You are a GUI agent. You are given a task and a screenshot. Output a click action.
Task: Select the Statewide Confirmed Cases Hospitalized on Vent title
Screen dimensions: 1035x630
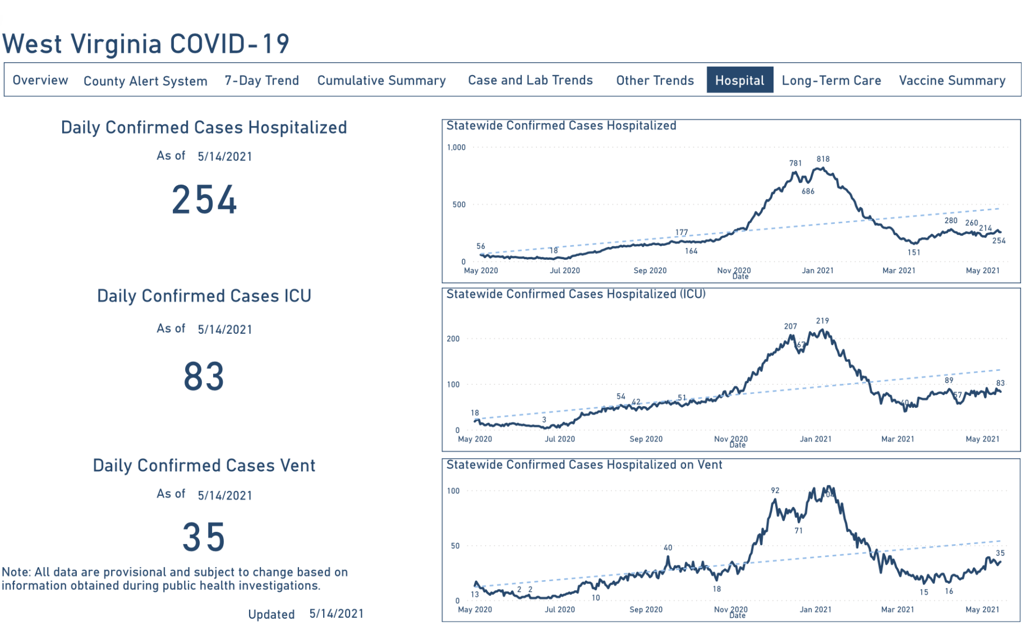tap(584, 464)
